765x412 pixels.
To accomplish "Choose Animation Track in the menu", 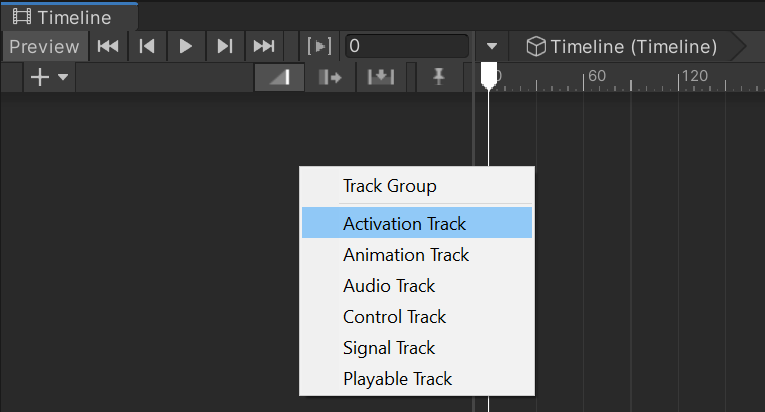I will (406, 255).
